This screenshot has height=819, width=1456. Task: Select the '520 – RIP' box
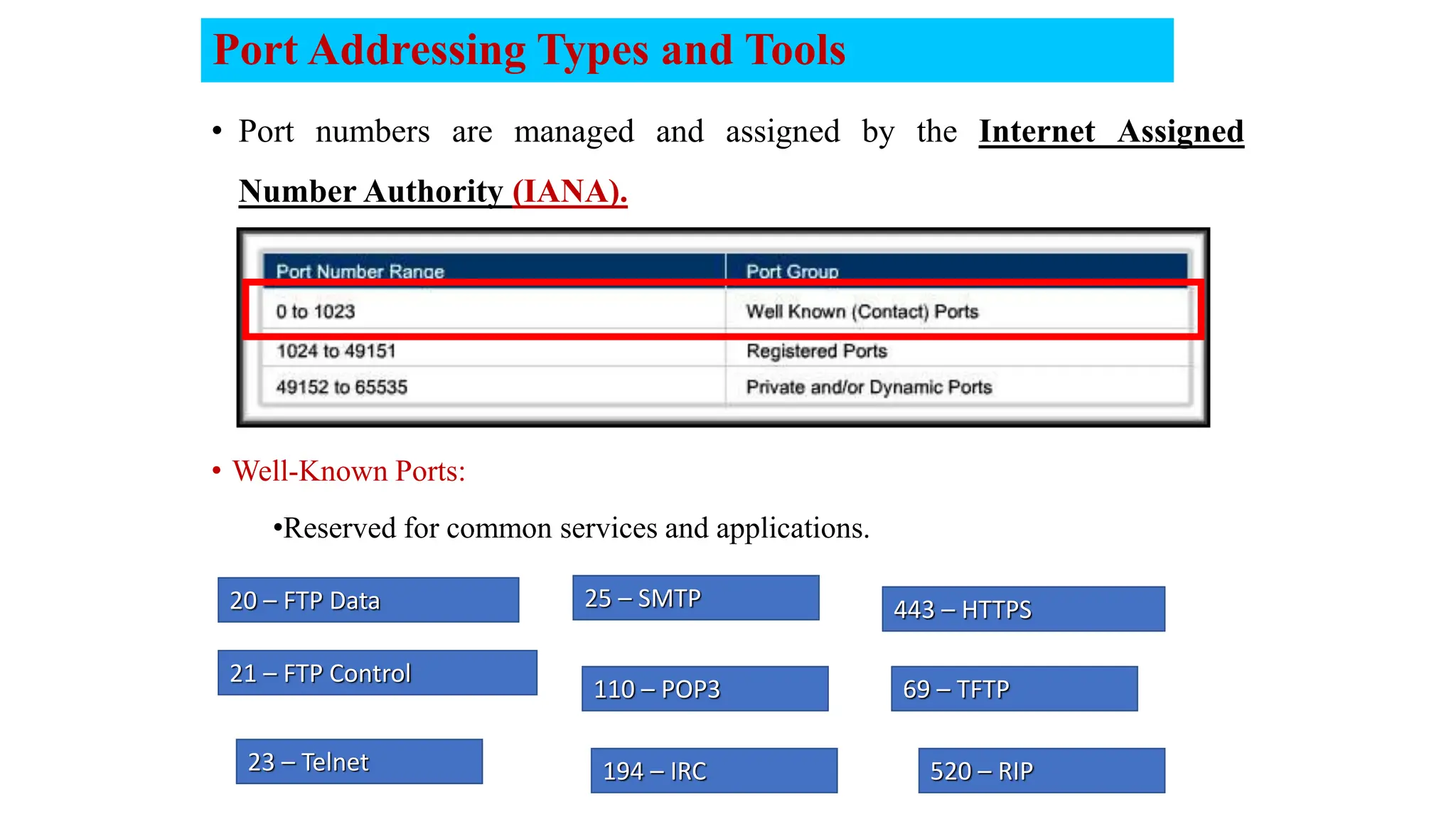(1042, 771)
